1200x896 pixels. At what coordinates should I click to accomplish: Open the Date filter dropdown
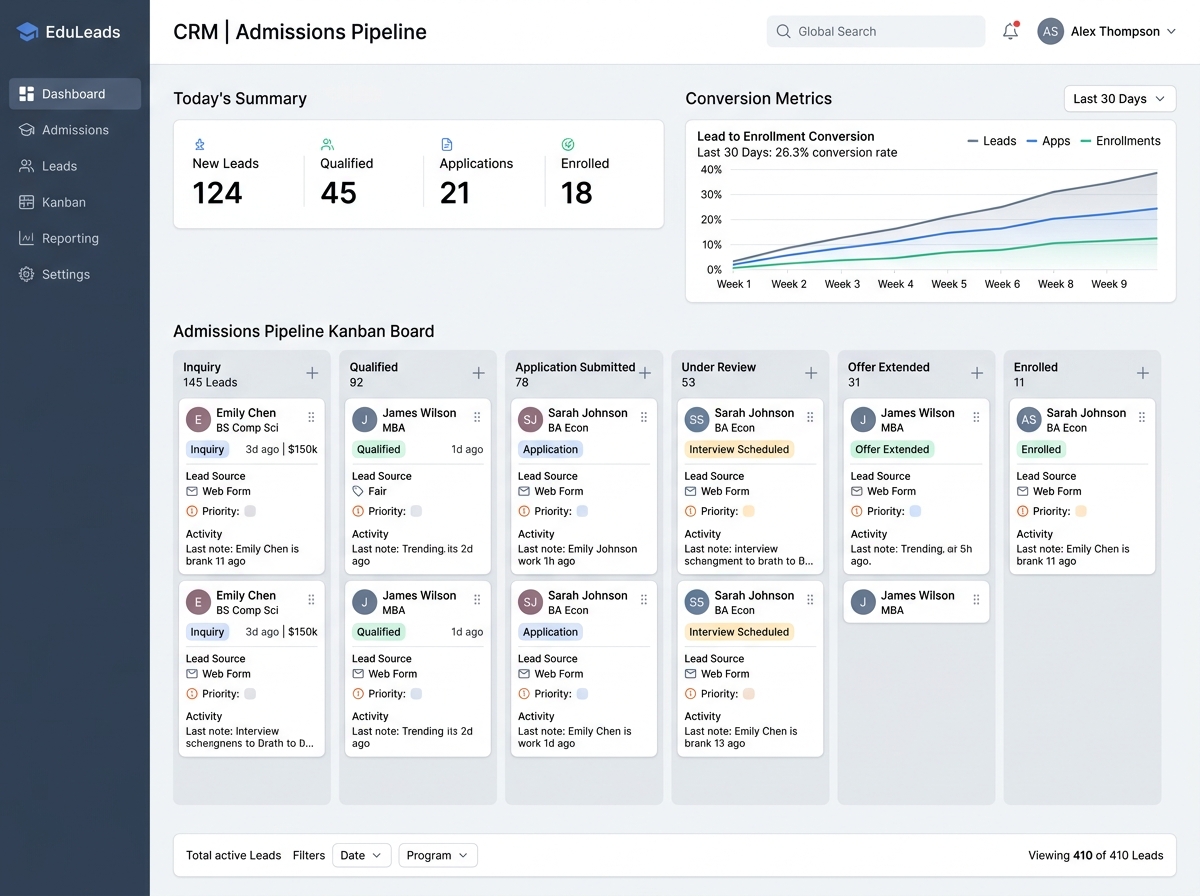[361, 855]
